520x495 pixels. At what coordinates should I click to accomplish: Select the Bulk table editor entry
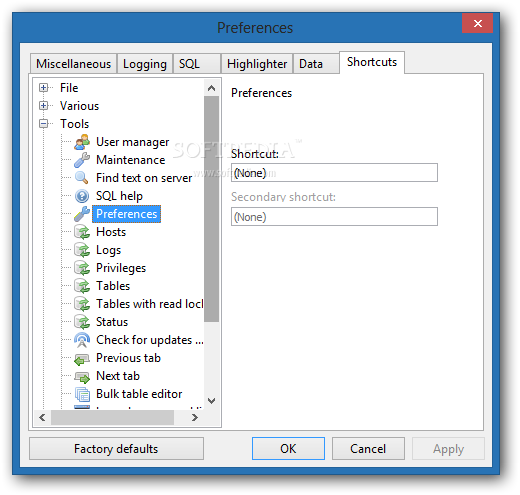139,394
